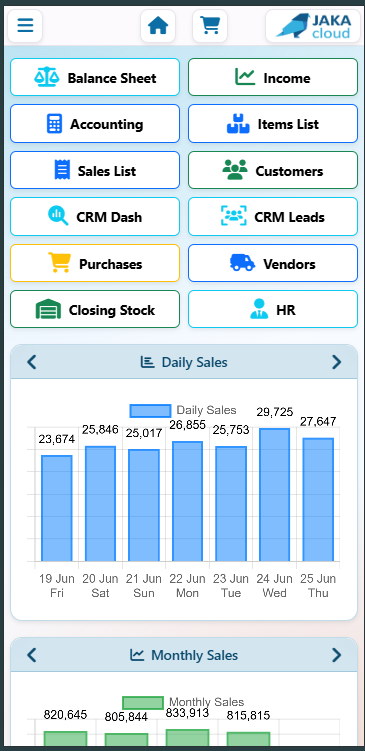Go to previous Monthly Sales period
Image resolution: width=365 pixels, height=751 pixels.
[32, 655]
